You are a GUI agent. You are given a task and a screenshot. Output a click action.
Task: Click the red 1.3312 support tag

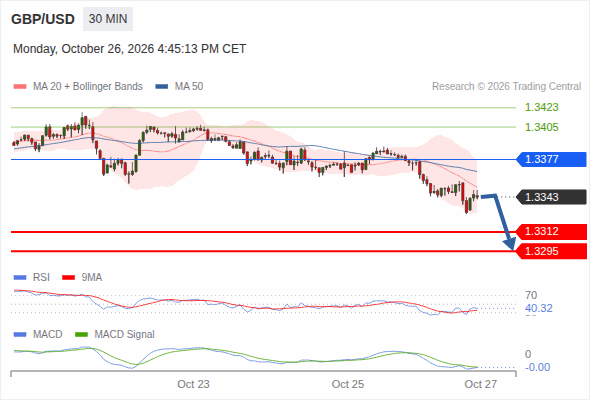551,231
